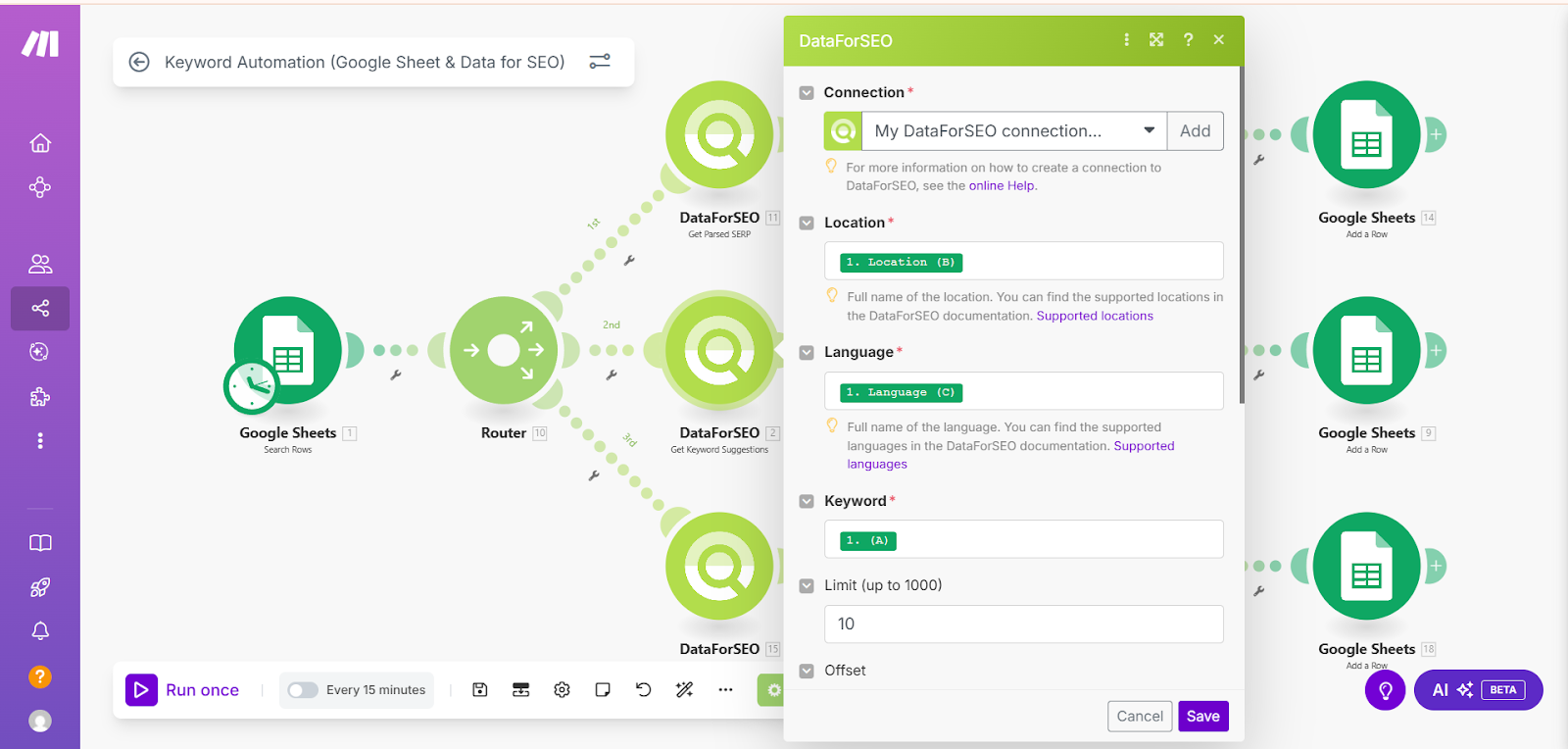Click the DataForSEO panel scrollbar
This screenshot has height=749, width=1568.
point(1242,235)
